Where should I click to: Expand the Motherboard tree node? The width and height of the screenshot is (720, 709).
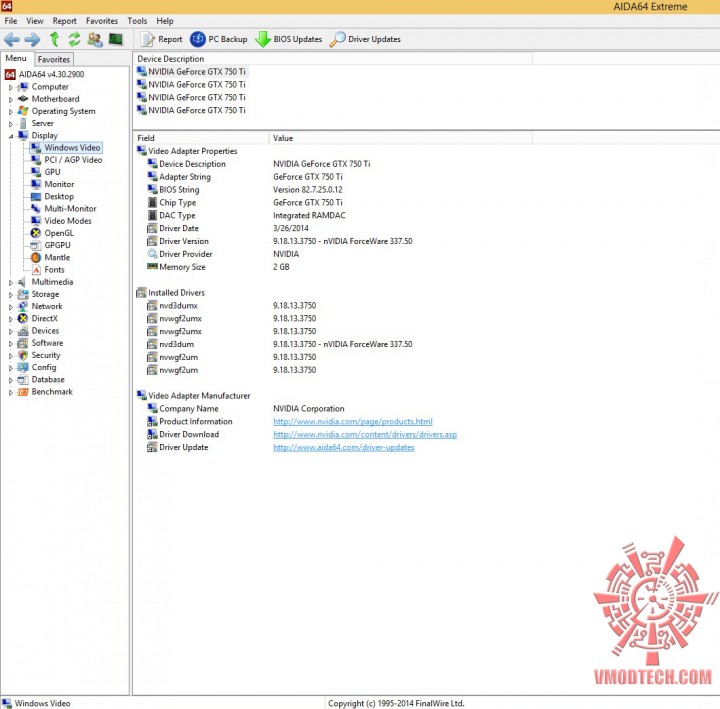11,99
